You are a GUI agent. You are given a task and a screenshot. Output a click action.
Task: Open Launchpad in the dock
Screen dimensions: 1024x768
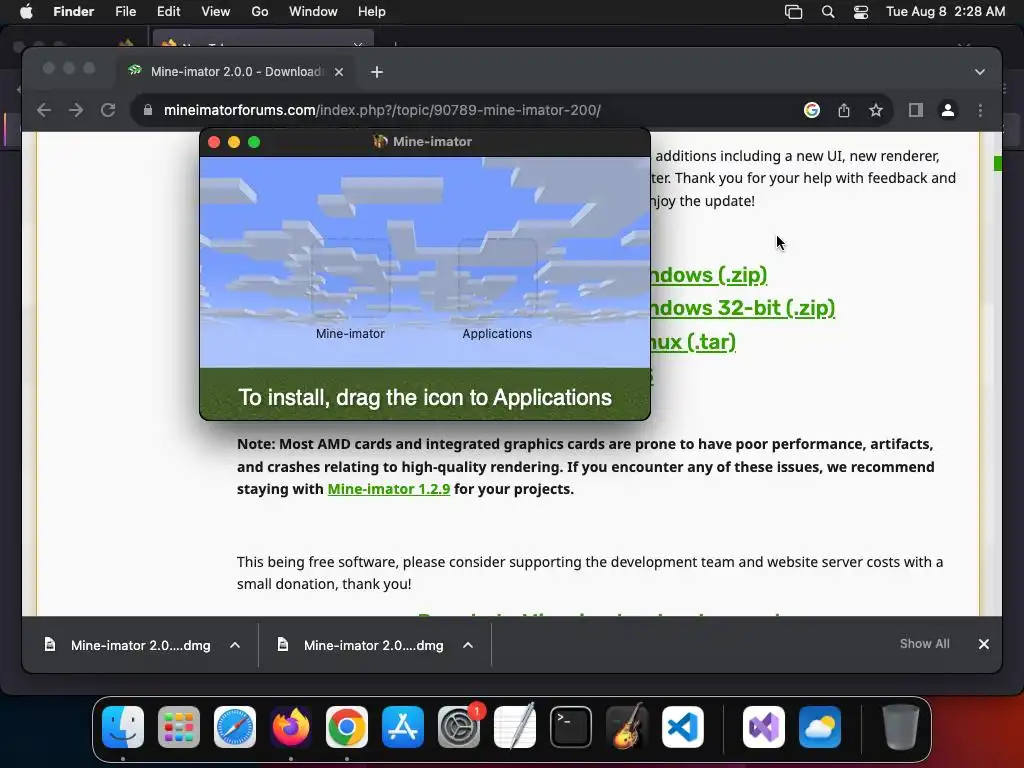(179, 727)
